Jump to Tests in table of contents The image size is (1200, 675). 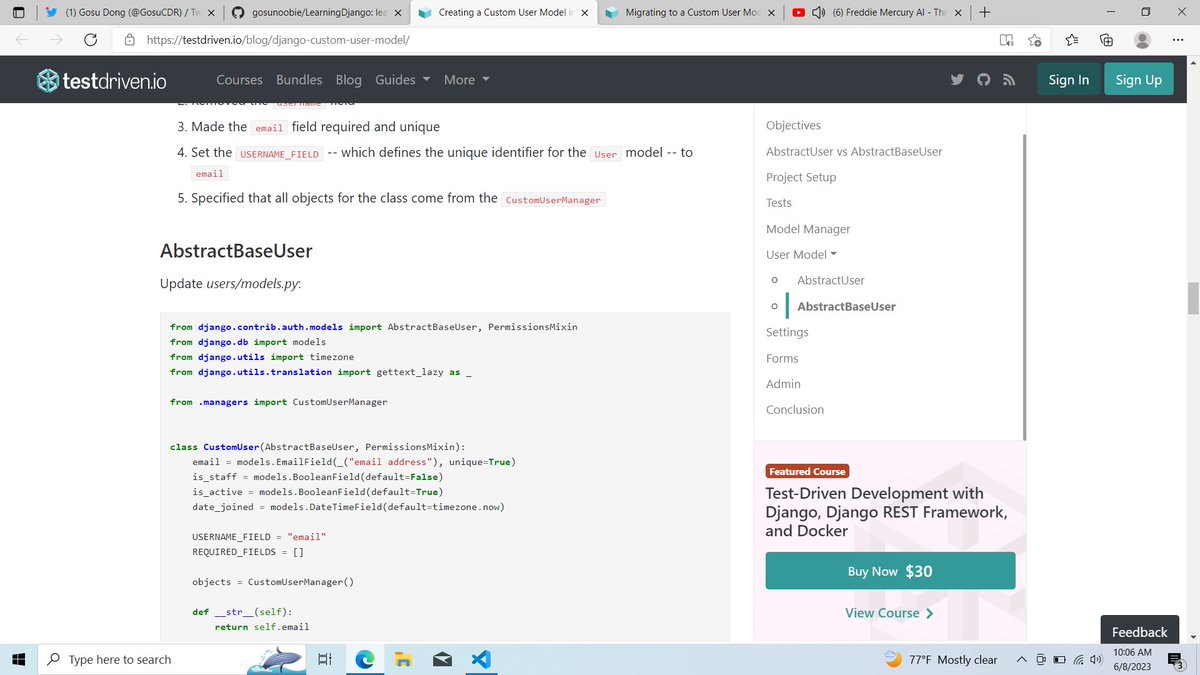pyautogui.click(x=779, y=202)
